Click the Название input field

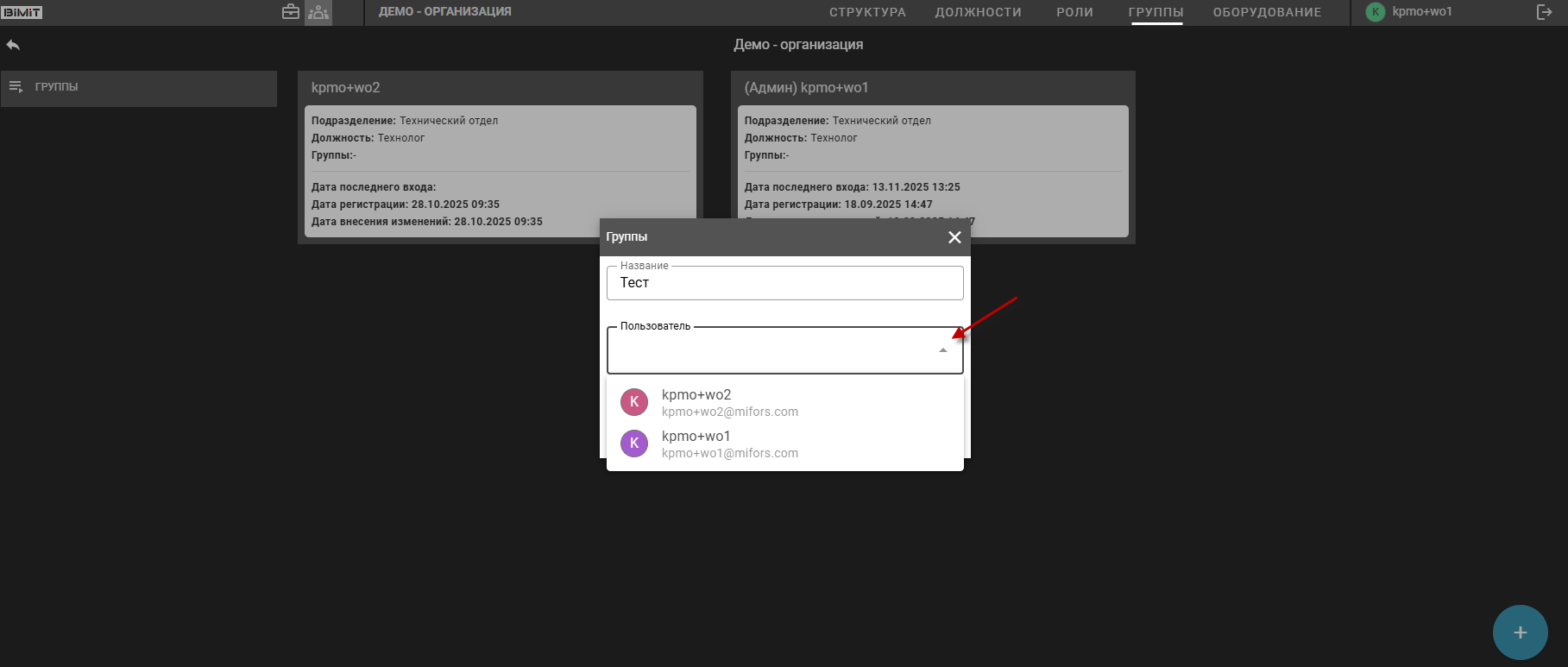pyautogui.click(x=784, y=283)
